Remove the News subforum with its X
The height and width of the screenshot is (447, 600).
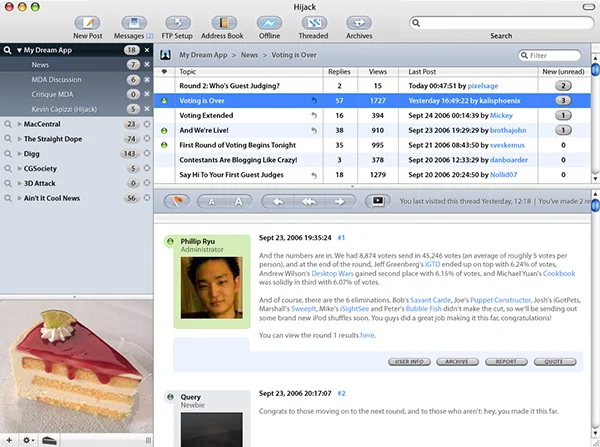pyautogui.click(x=147, y=65)
